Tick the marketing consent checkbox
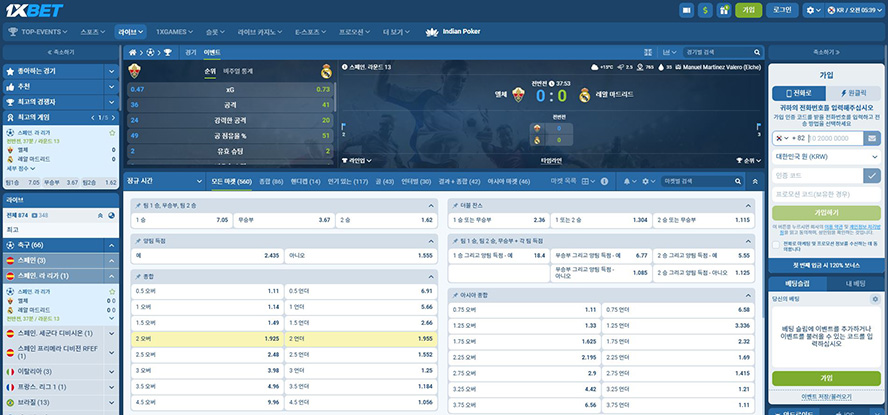The height and width of the screenshot is (415, 888). click(776, 245)
